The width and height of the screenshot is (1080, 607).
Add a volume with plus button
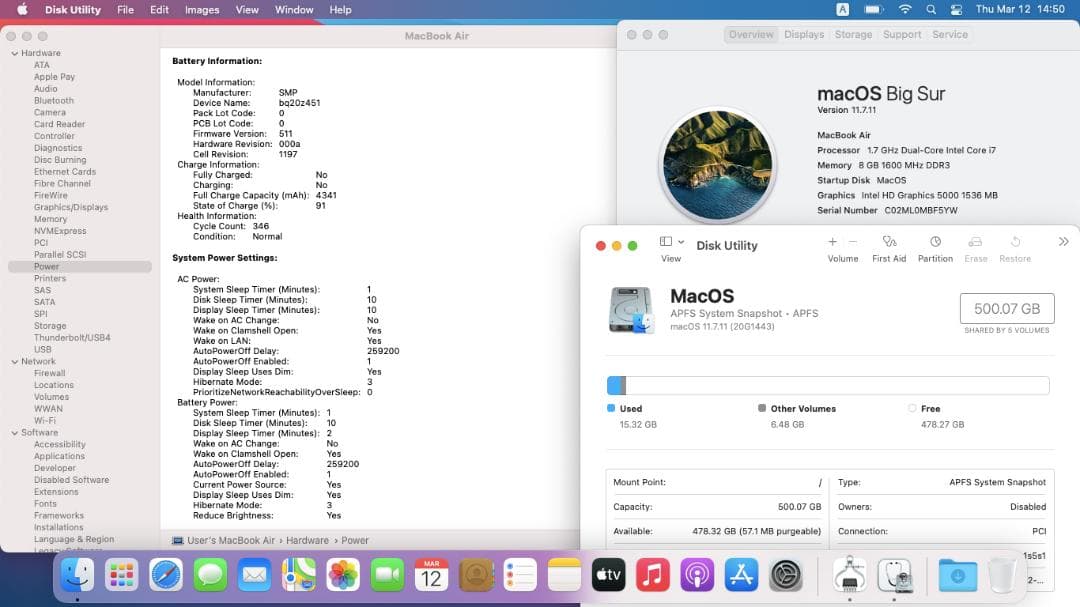pos(832,242)
